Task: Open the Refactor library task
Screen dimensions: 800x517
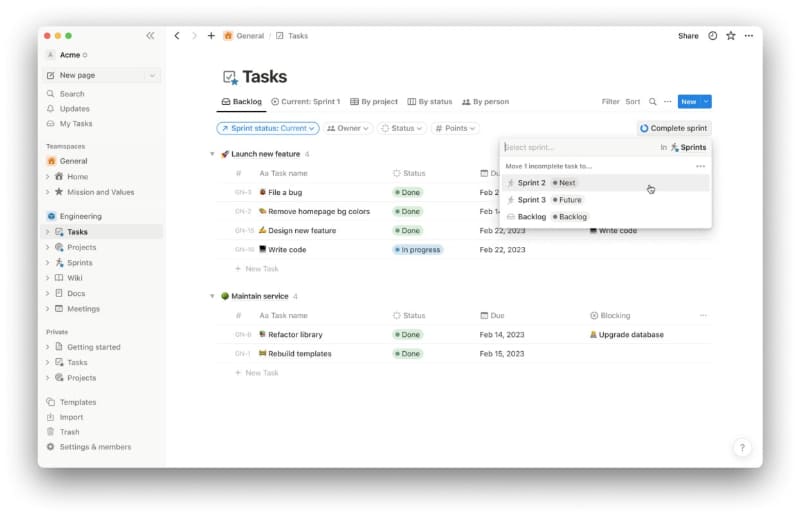Action: (x=295, y=334)
